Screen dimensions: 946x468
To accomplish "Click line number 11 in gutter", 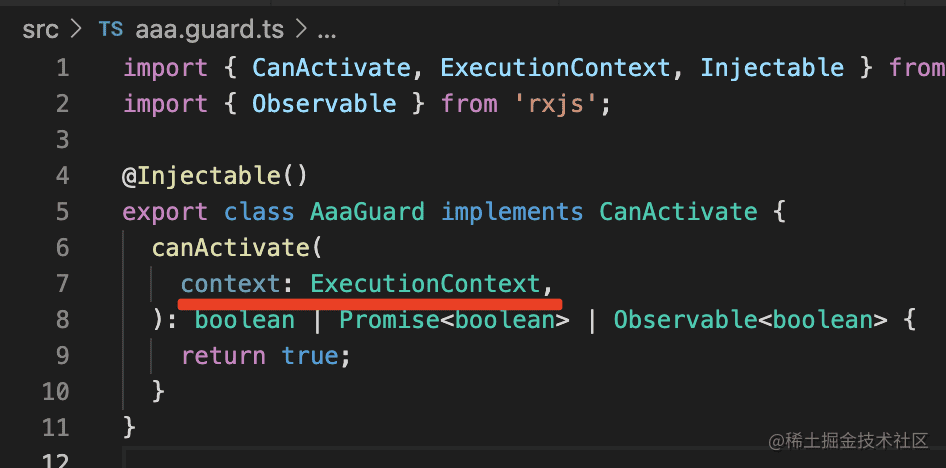I will pos(56,428).
